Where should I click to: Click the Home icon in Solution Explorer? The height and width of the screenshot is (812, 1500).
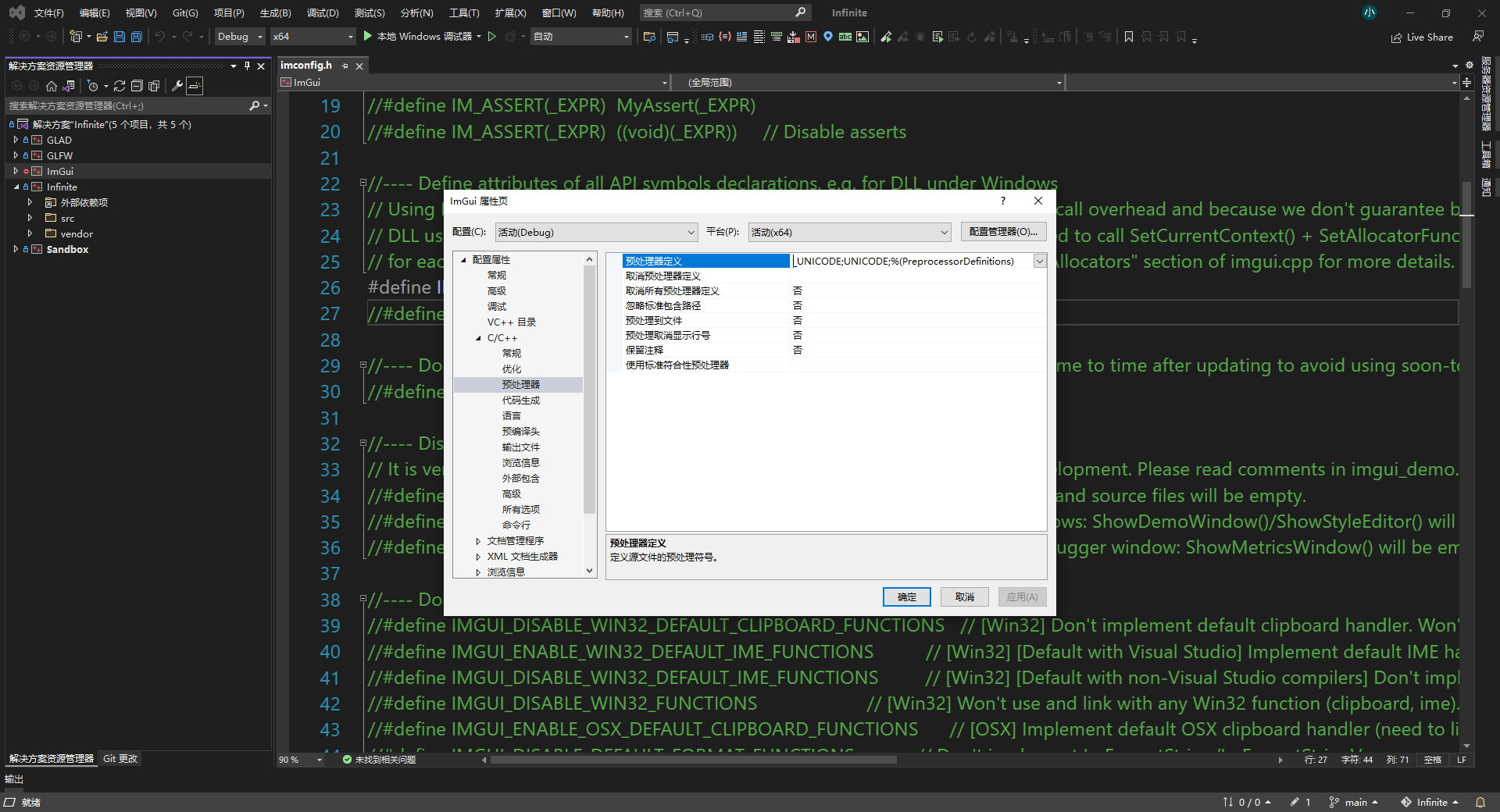tap(52, 86)
